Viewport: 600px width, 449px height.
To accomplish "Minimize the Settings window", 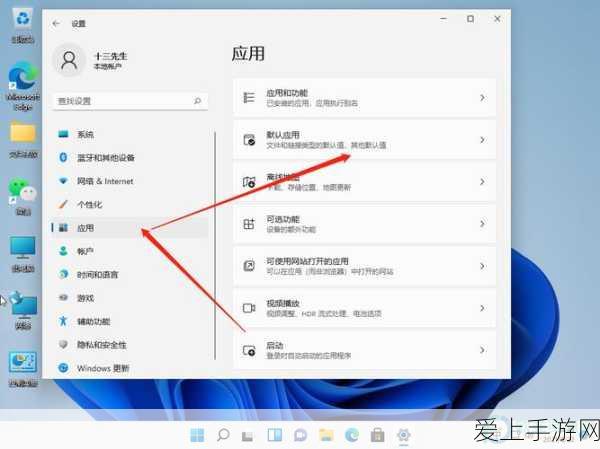I will [x=444, y=19].
